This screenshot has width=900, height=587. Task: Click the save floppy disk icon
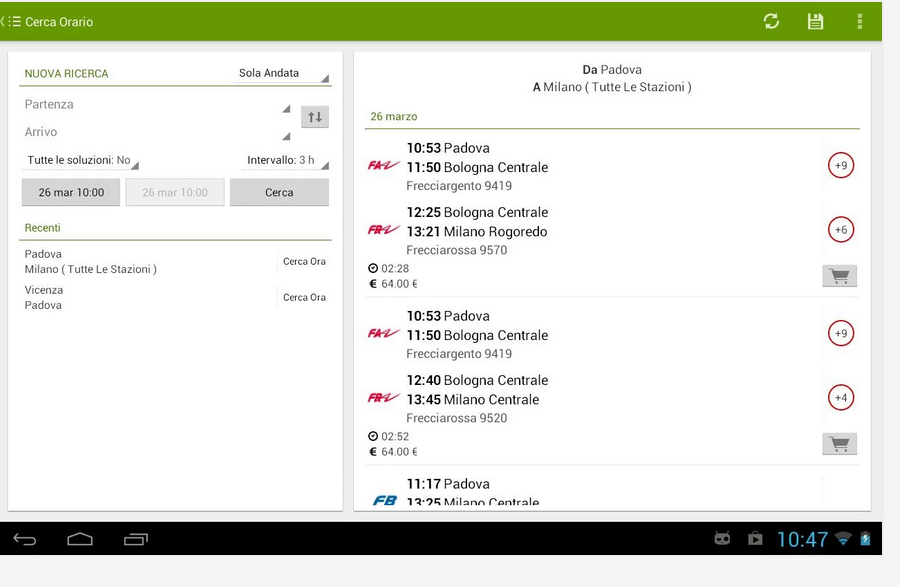click(x=815, y=21)
